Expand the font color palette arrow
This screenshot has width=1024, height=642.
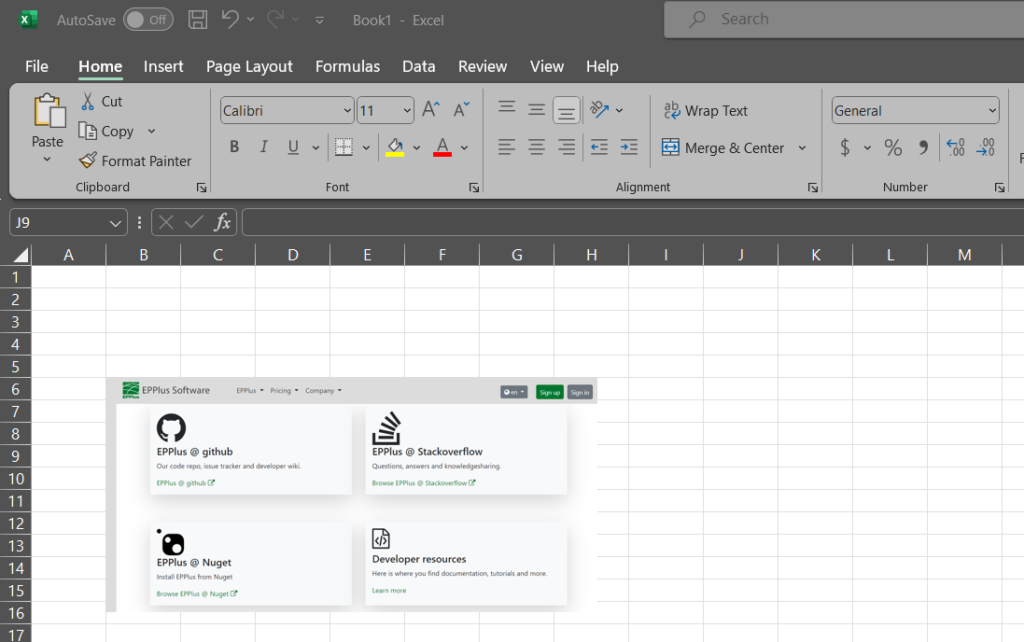(x=464, y=148)
